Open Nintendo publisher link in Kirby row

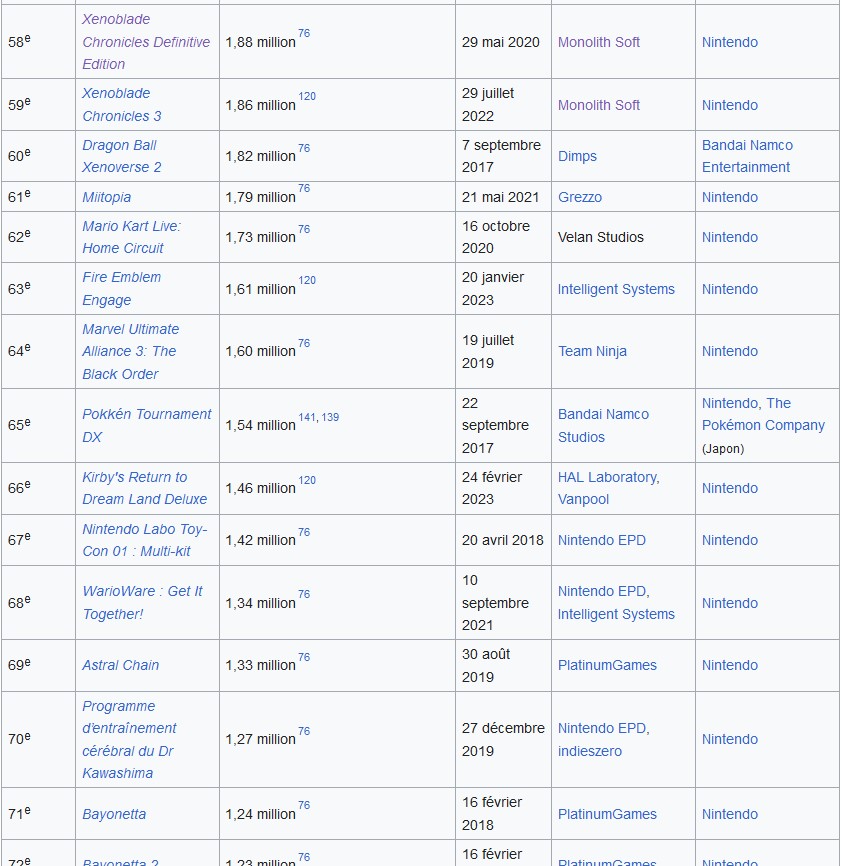click(730, 488)
